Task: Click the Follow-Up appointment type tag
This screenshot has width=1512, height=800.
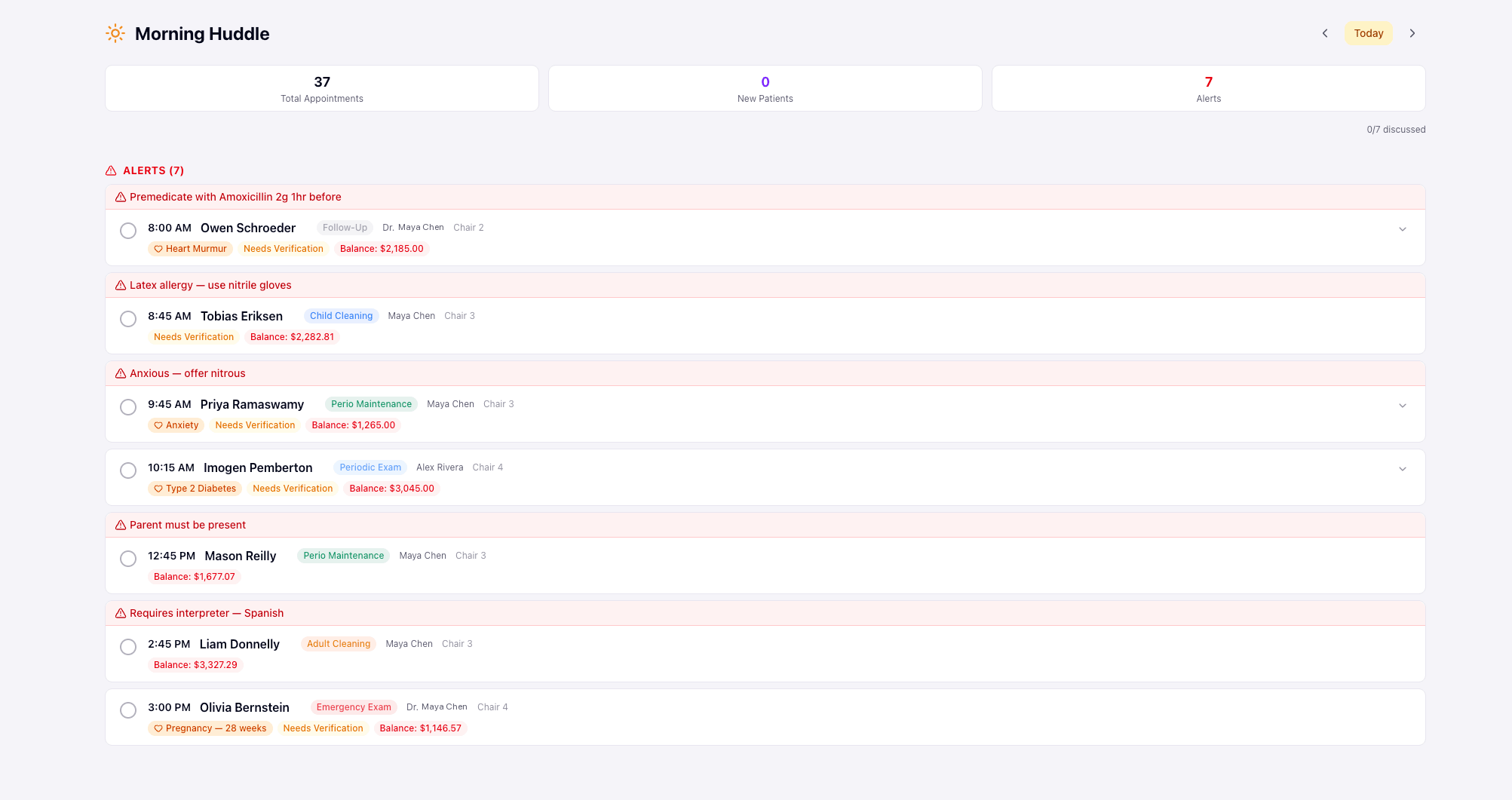Action: click(x=345, y=228)
